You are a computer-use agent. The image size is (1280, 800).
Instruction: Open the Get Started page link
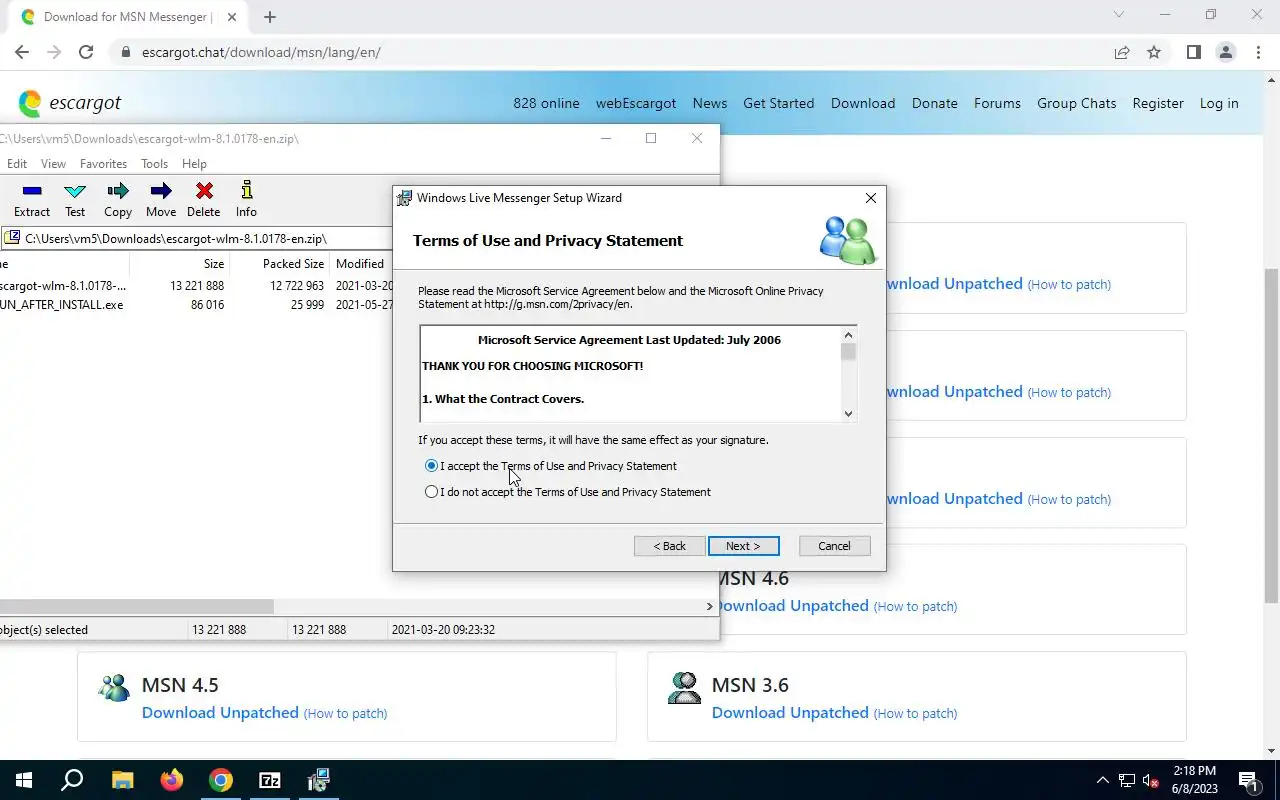pyautogui.click(x=778, y=103)
